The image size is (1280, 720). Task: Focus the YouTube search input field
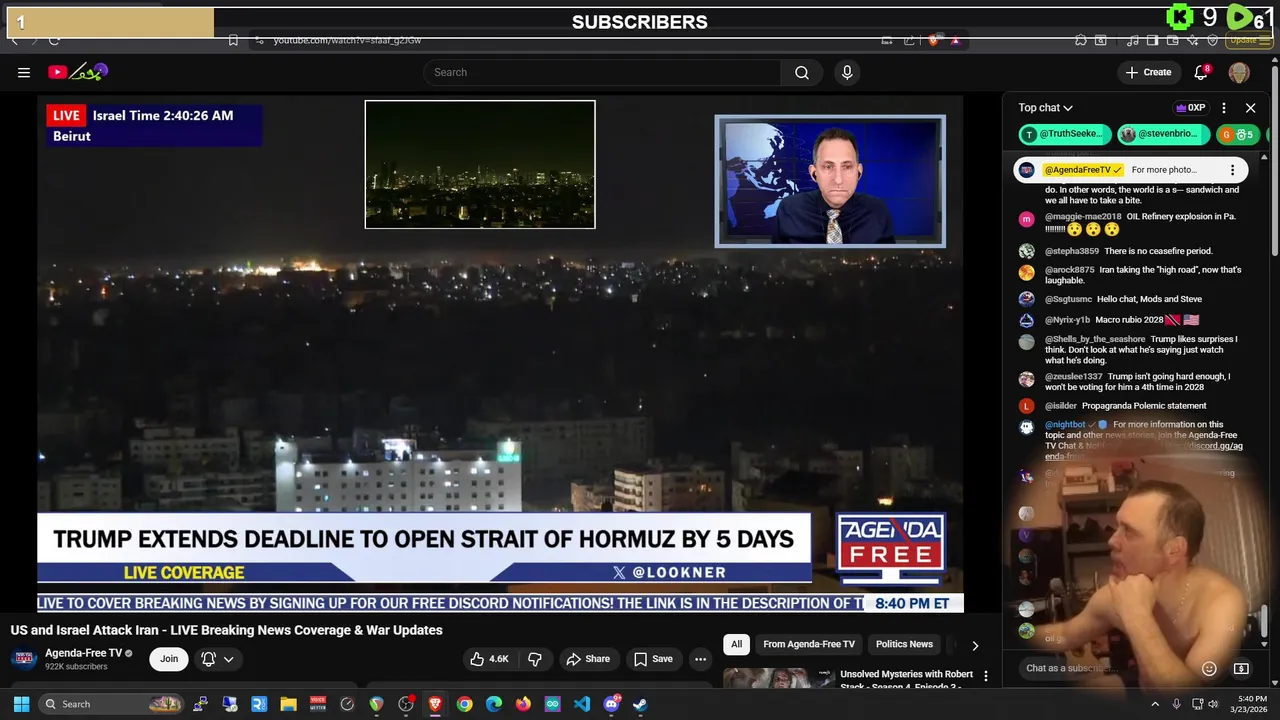[x=602, y=72]
